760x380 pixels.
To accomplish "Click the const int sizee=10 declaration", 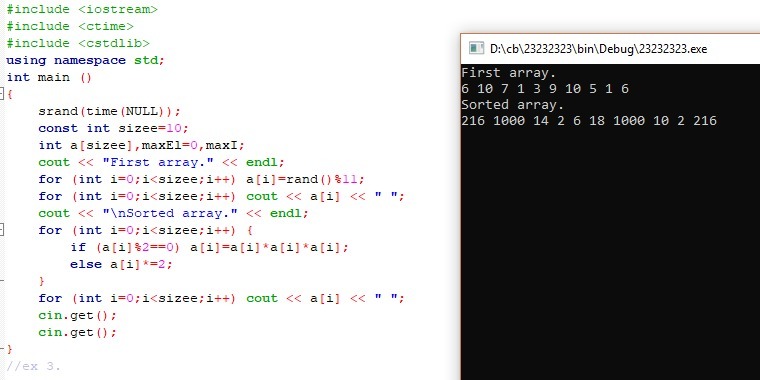I will click(113, 128).
